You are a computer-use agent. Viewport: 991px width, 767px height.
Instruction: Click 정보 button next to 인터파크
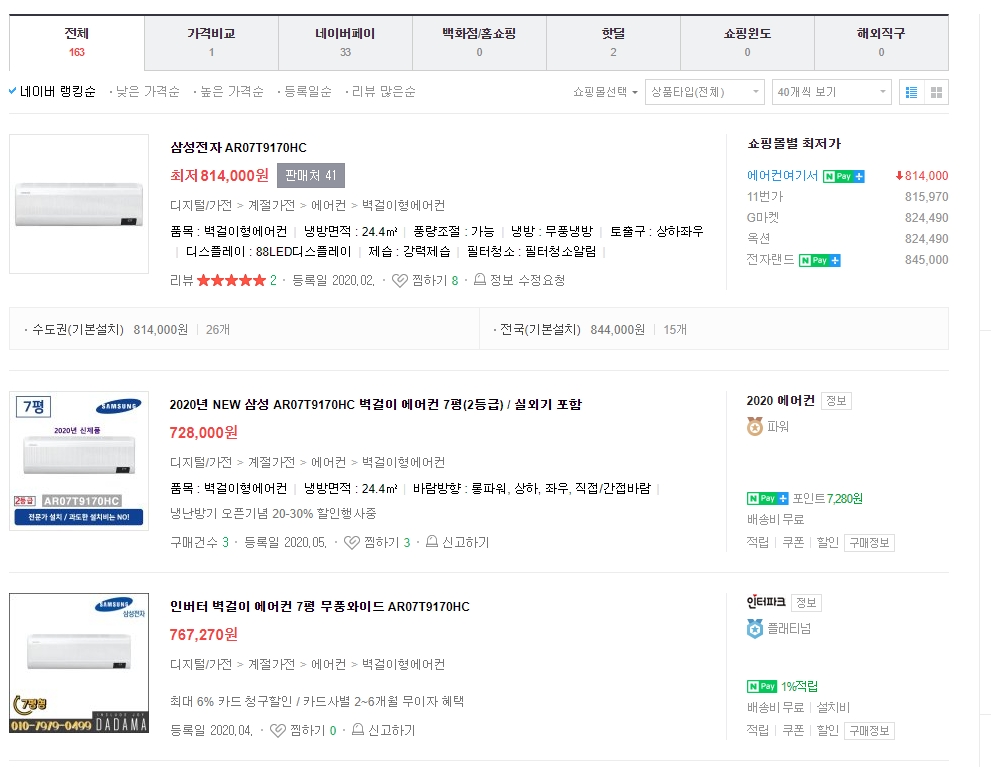click(806, 603)
